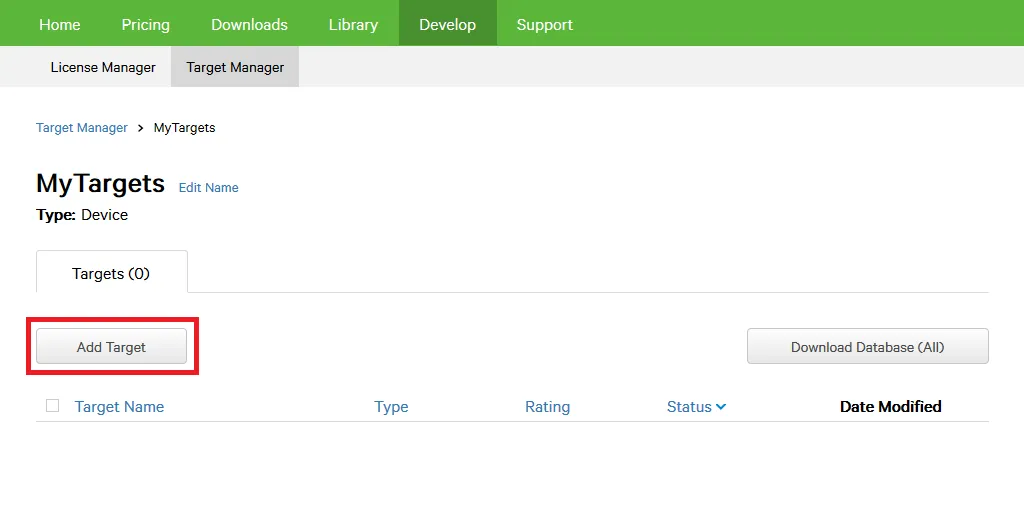1024x530 pixels.
Task: Click the Download Database (All) button
Action: point(867,347)
